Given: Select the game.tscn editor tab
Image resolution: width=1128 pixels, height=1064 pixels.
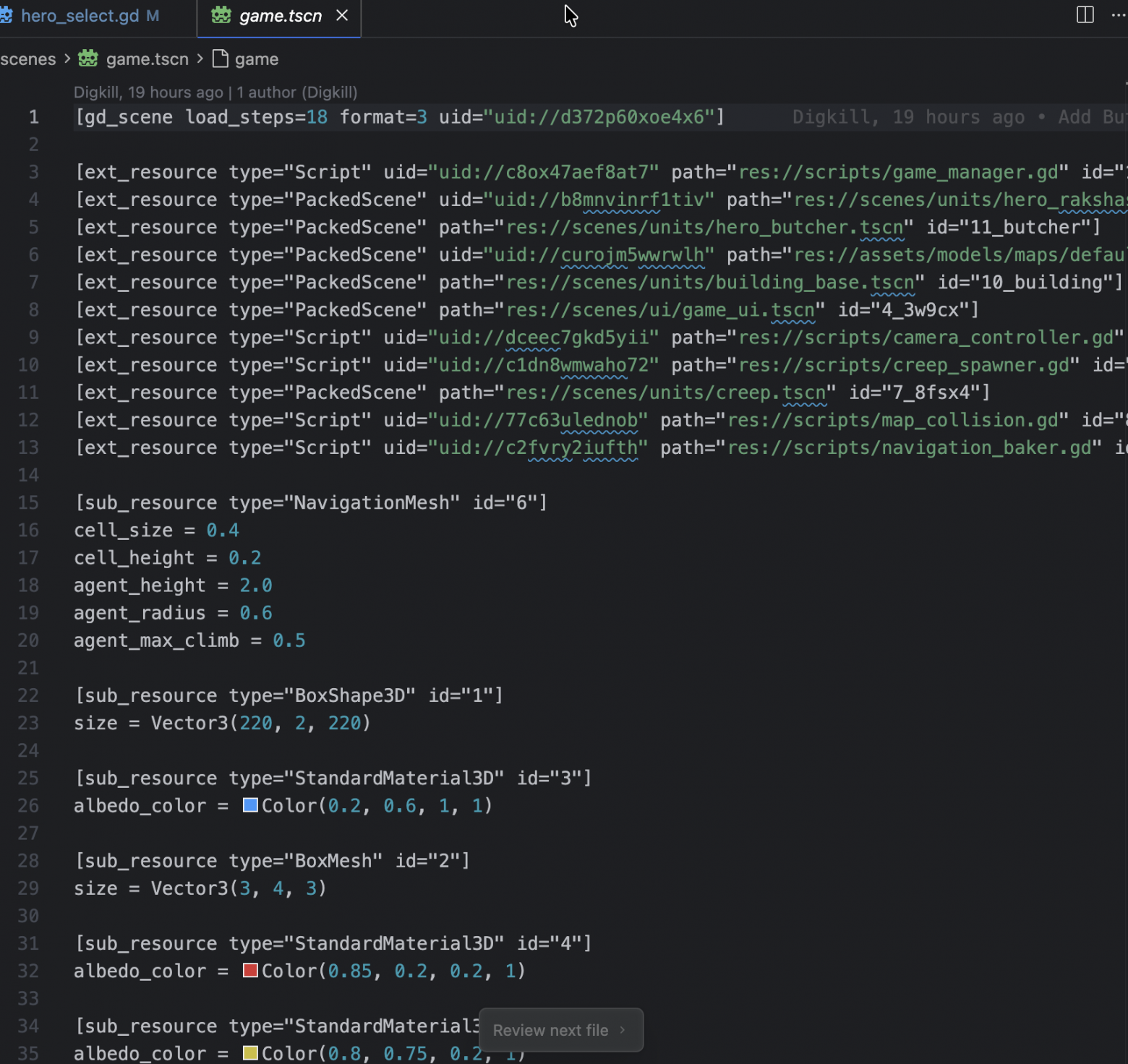Looking at the screenshot, I should (x=280, y=16).
